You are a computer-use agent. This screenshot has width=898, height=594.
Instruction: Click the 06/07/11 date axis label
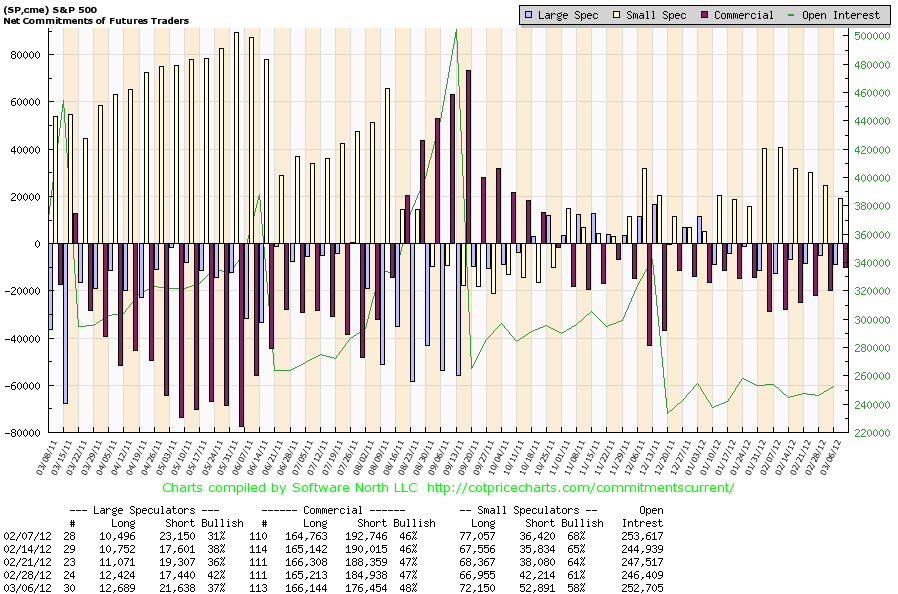(243, 457)
